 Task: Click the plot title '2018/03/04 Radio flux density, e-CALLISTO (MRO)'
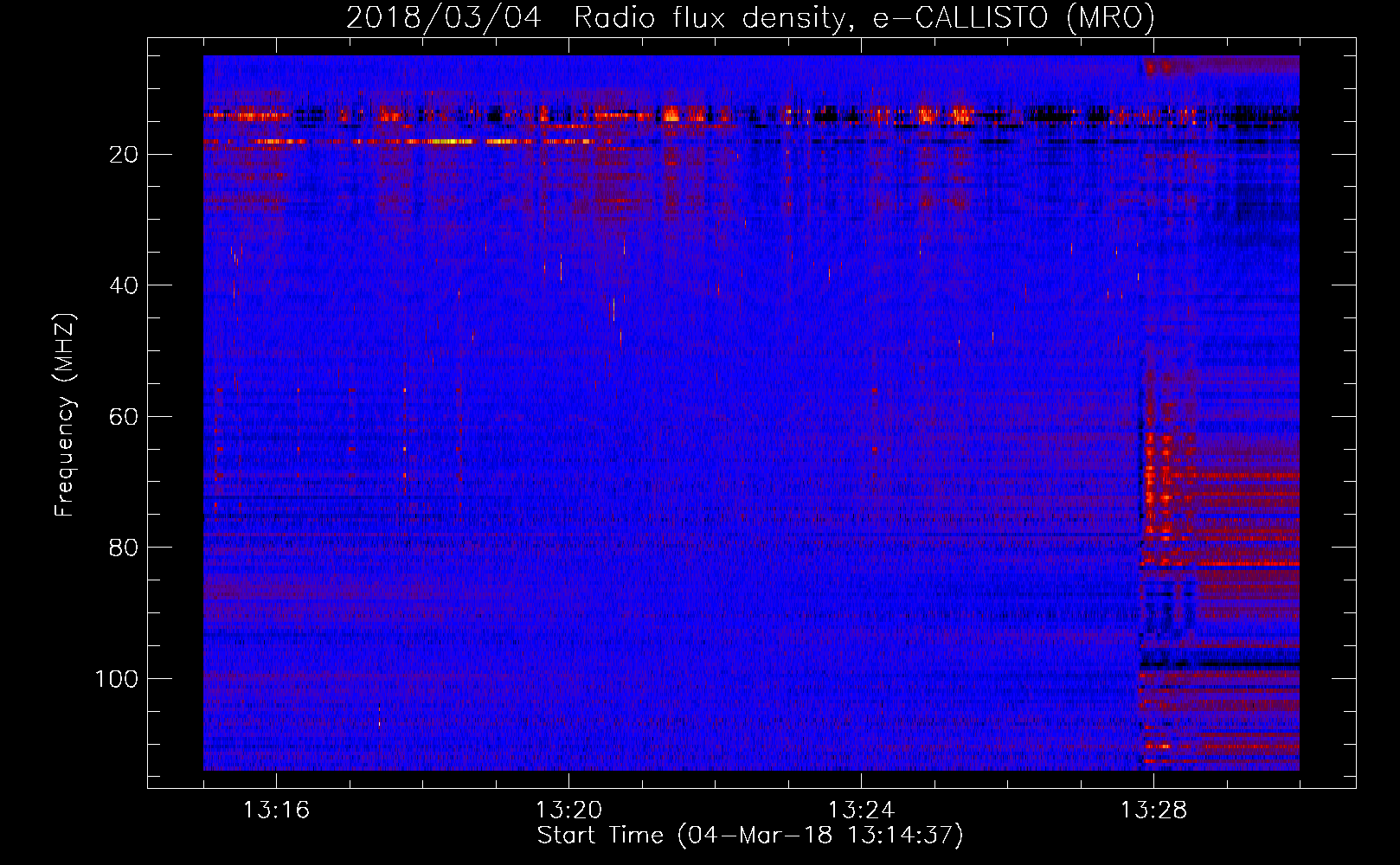(750, 17)
